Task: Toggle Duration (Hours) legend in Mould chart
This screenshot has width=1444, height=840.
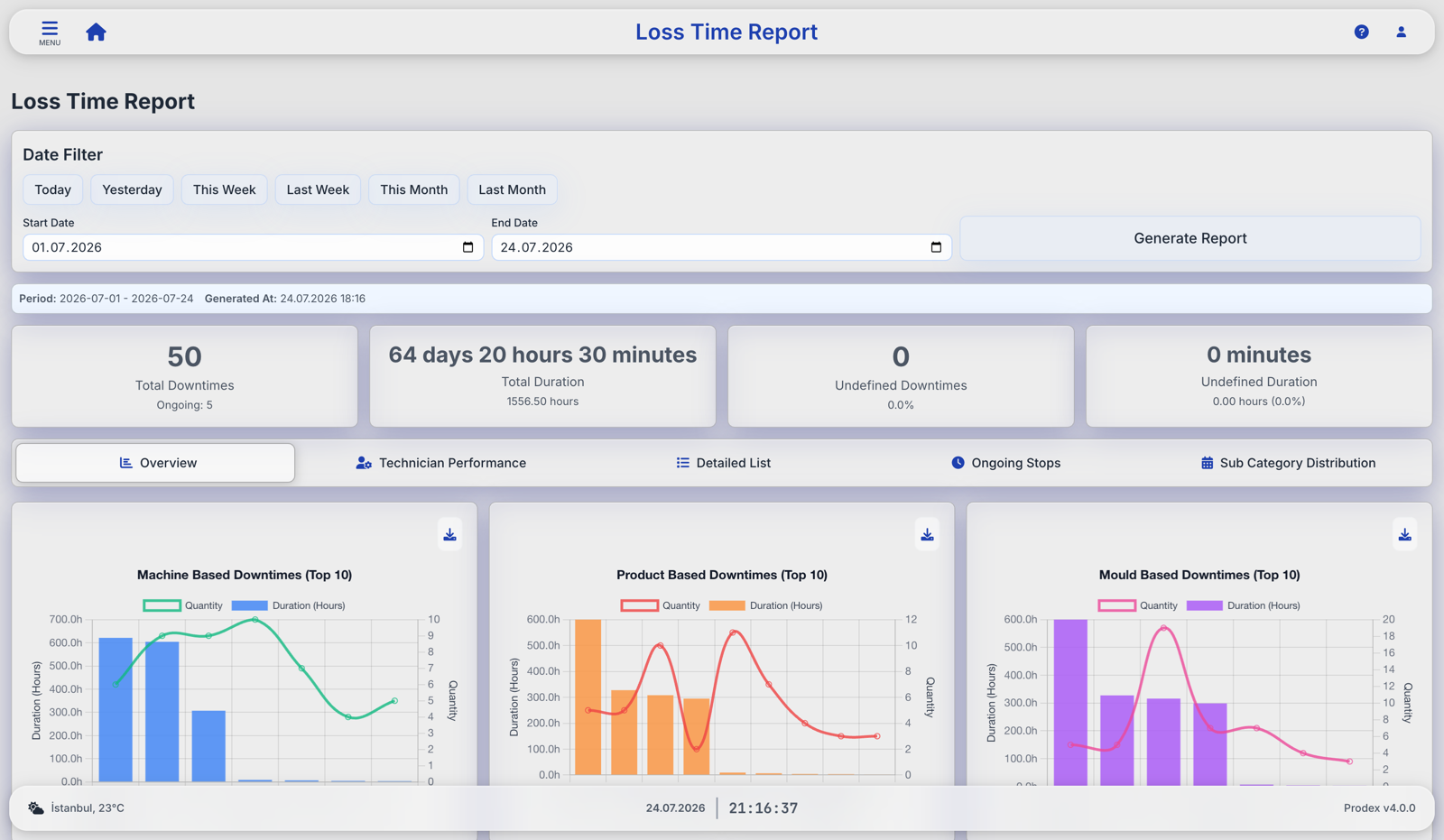Action: pyautogui.click(x=1244, y=605)
